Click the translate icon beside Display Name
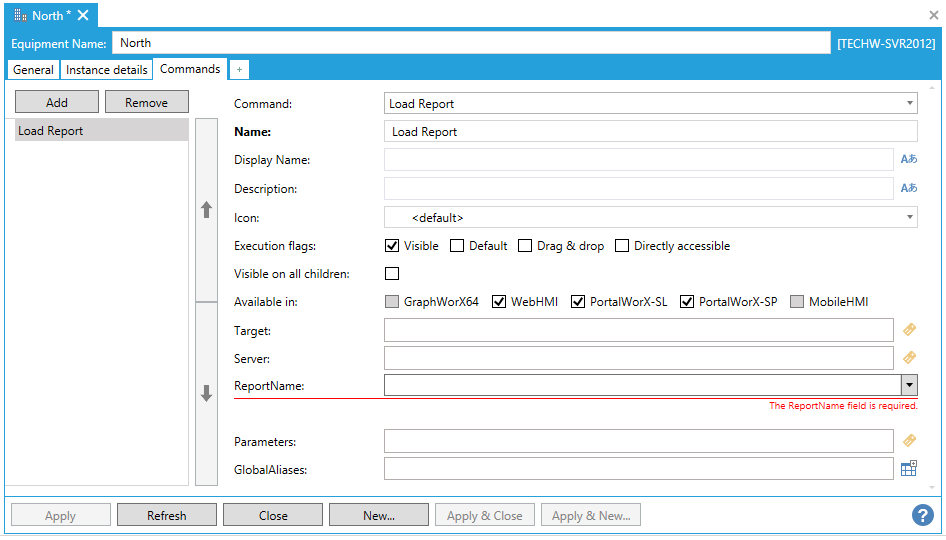 pos(909,160)
